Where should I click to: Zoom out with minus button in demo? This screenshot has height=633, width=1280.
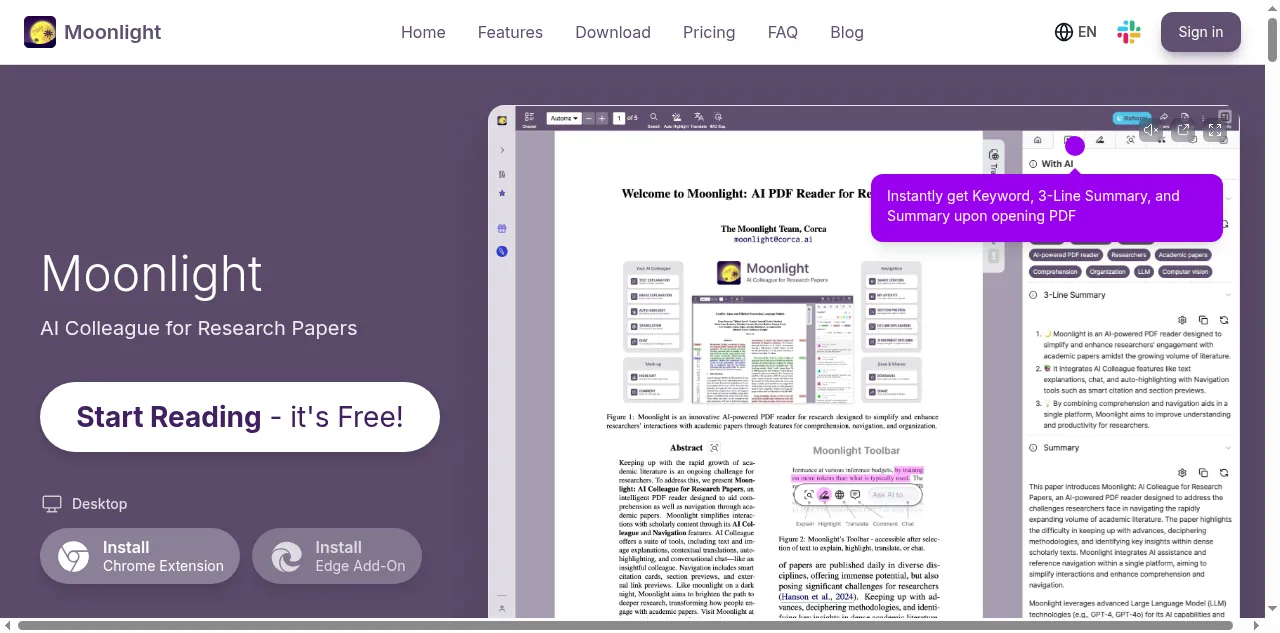point(590,118)
